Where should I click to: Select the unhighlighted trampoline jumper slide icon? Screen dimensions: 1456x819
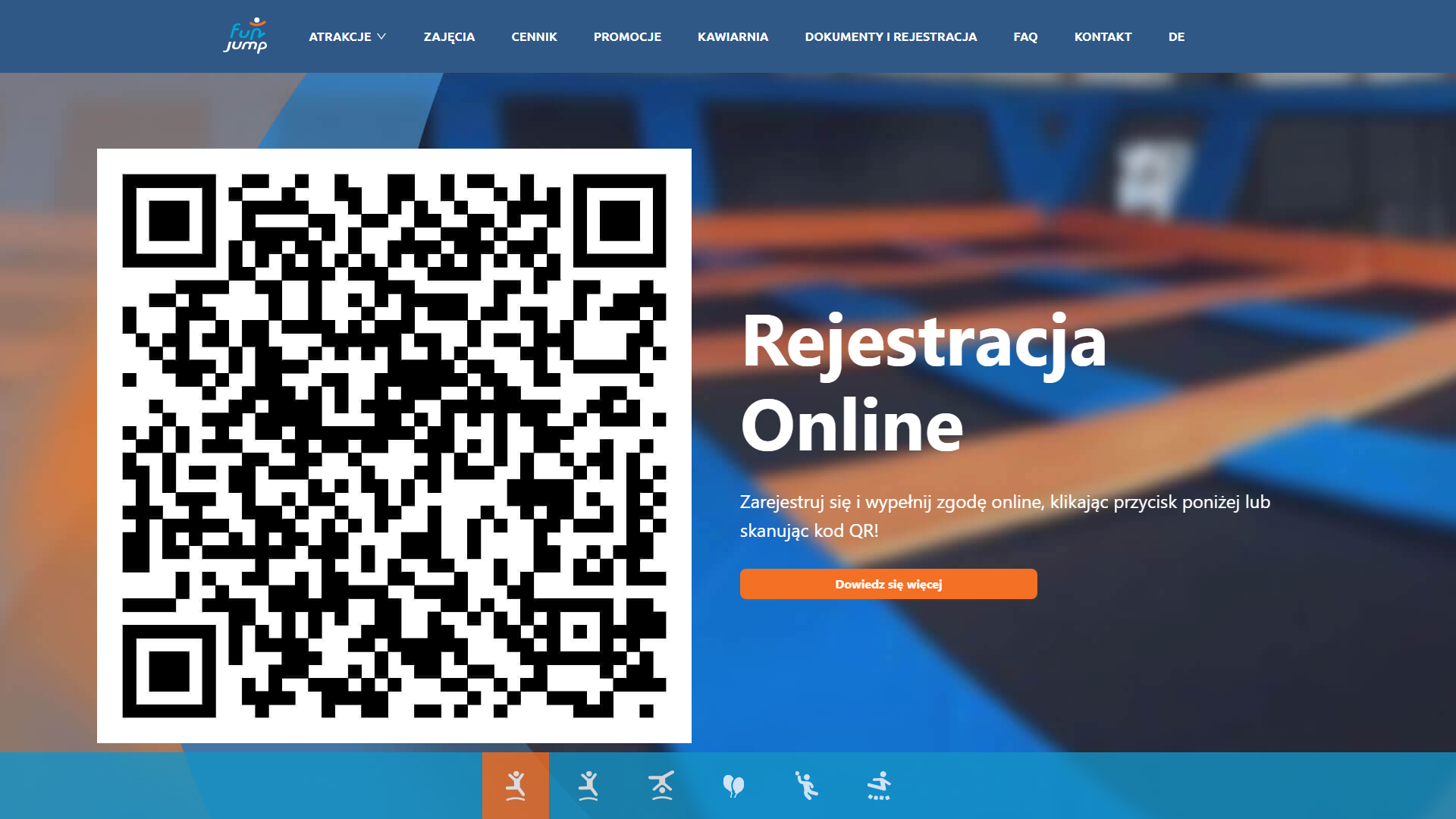click(x=588, y=786)
